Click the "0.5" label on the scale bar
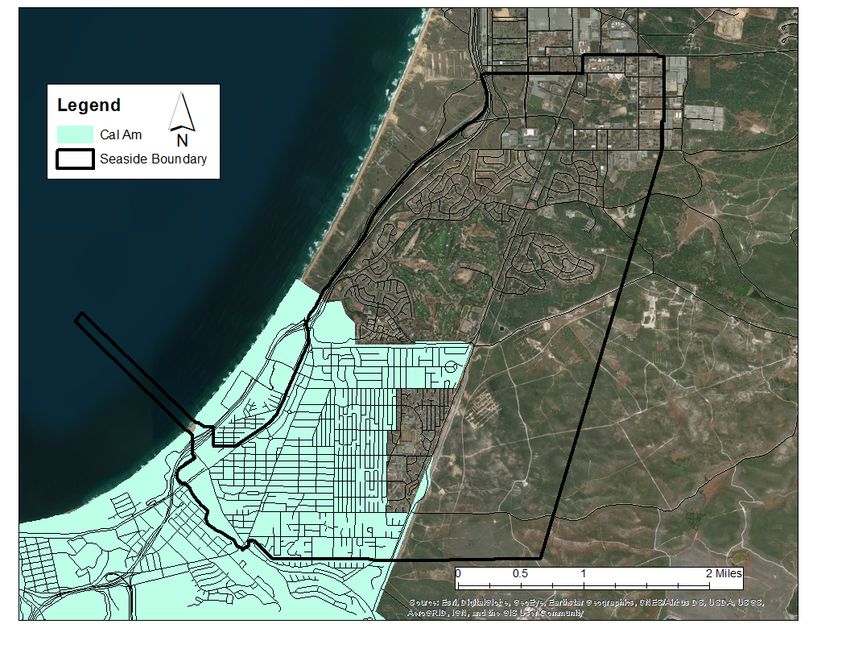The height and width of the screenshot is (657, 850). 520,573
